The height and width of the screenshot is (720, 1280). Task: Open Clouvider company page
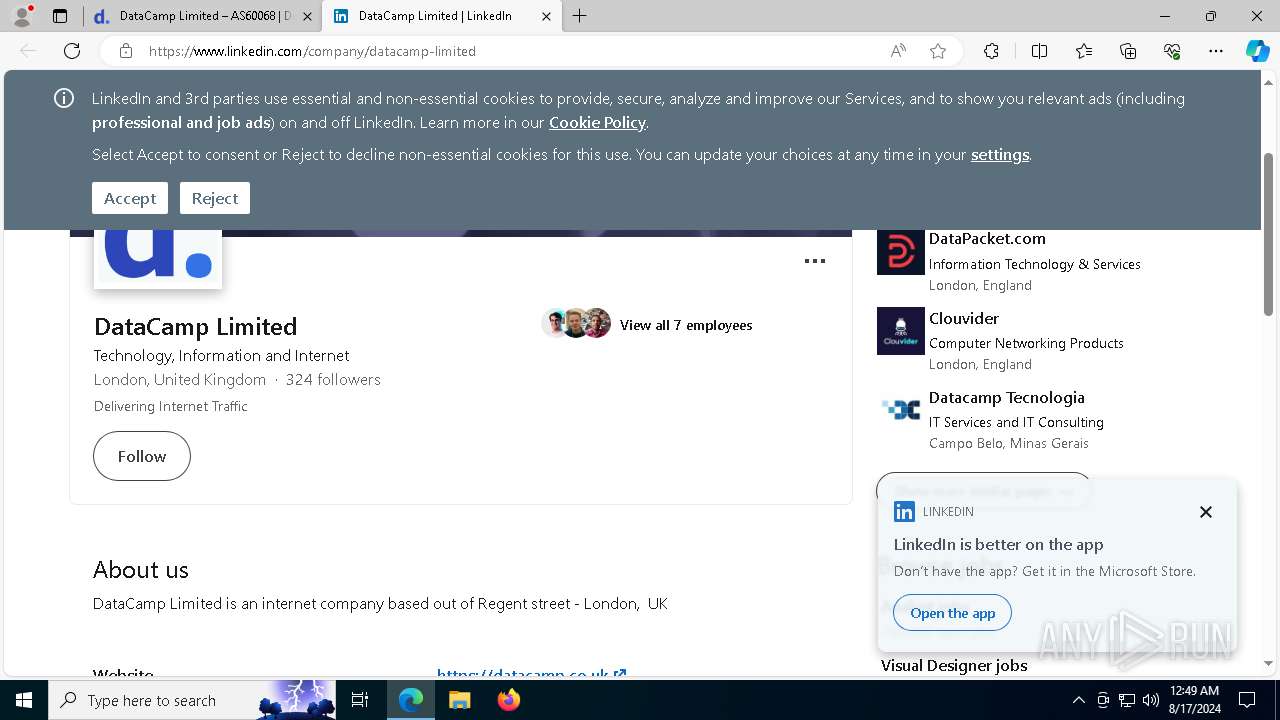(964, 318)
